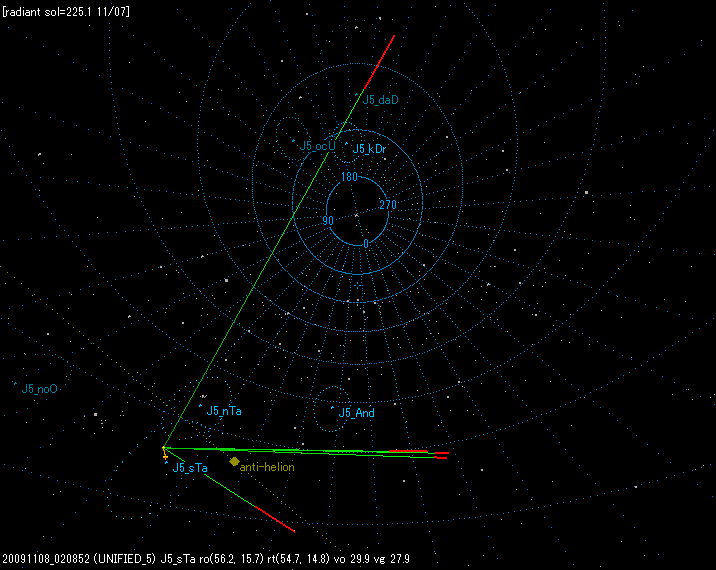
Task: Click the J5_kDr radiant label
Action: (369, 149)
